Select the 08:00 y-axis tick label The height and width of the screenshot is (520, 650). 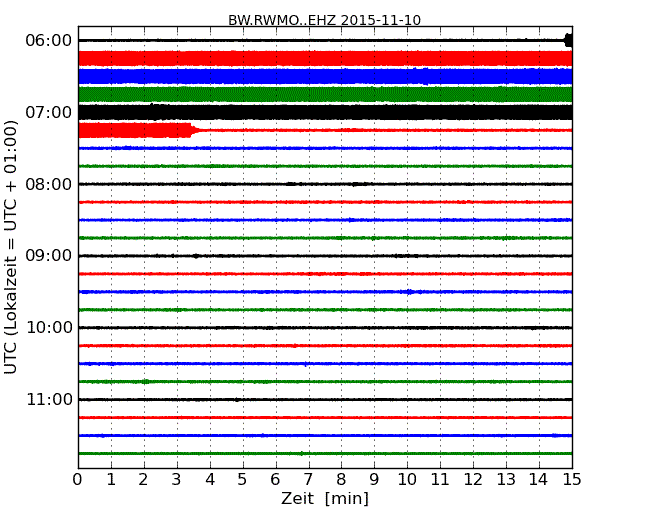[x=49, y=184]
